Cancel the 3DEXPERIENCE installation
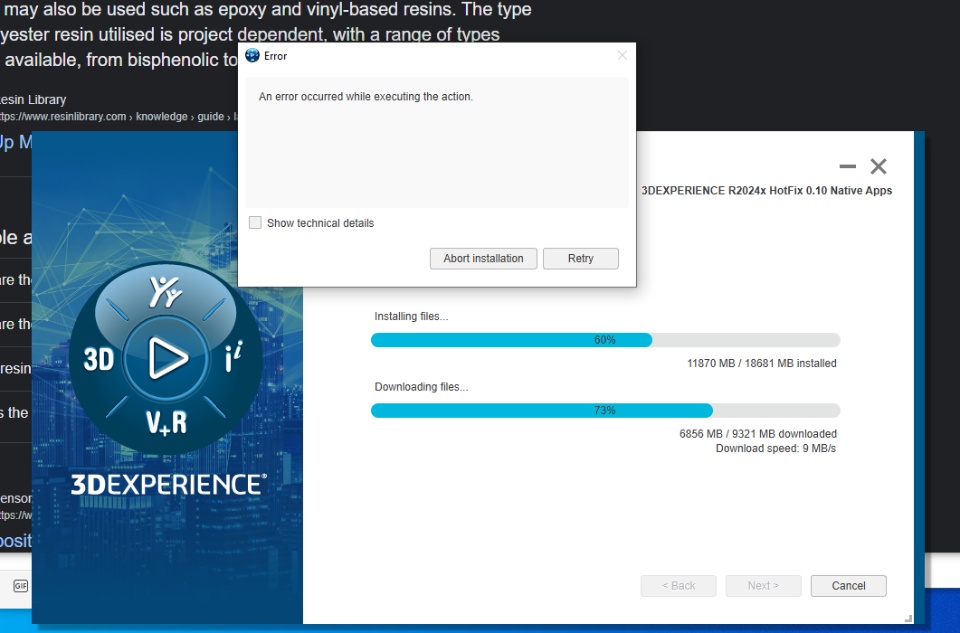Viewport: 960px width, 633px height. 848,586
